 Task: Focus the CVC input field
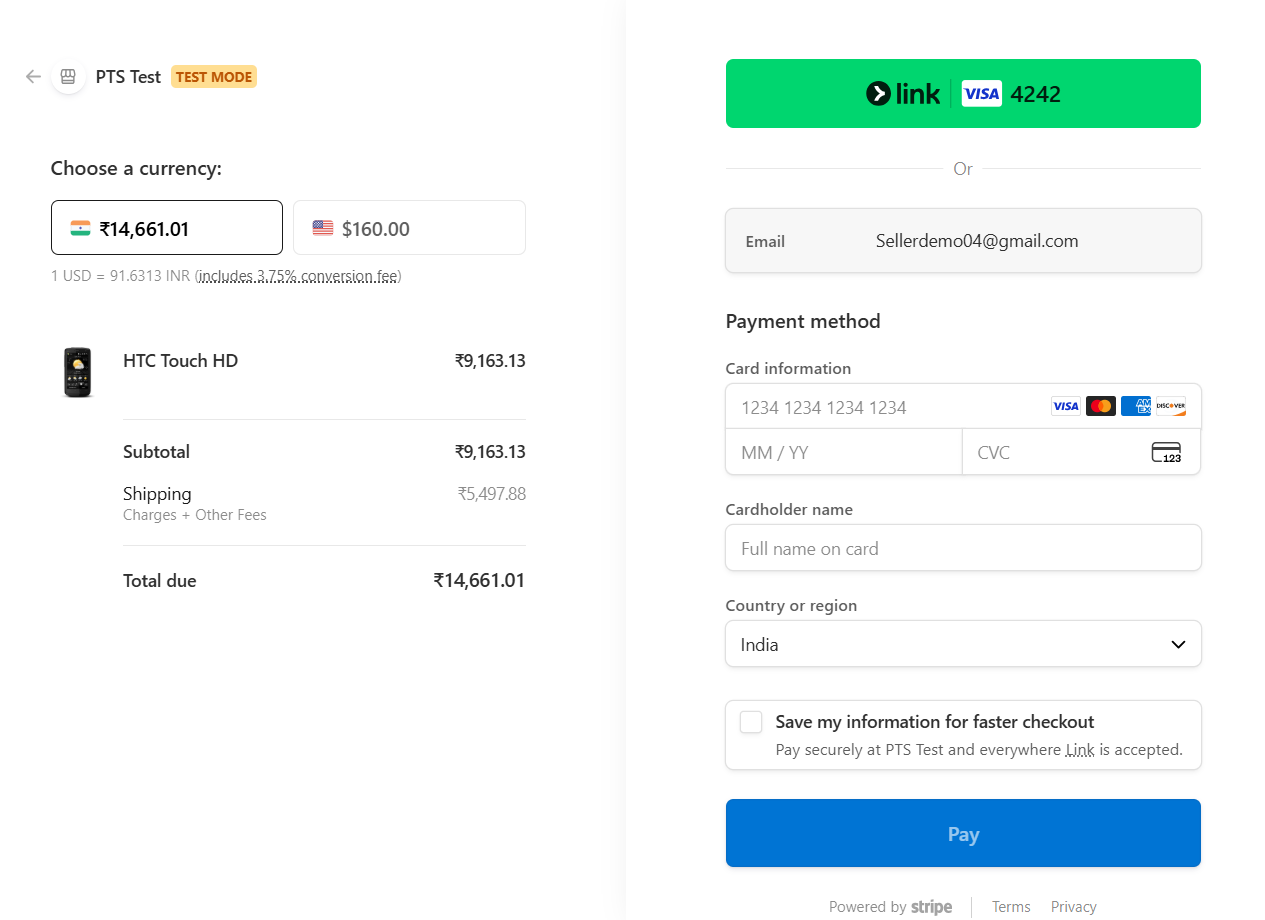click(x=1082, y=452)
